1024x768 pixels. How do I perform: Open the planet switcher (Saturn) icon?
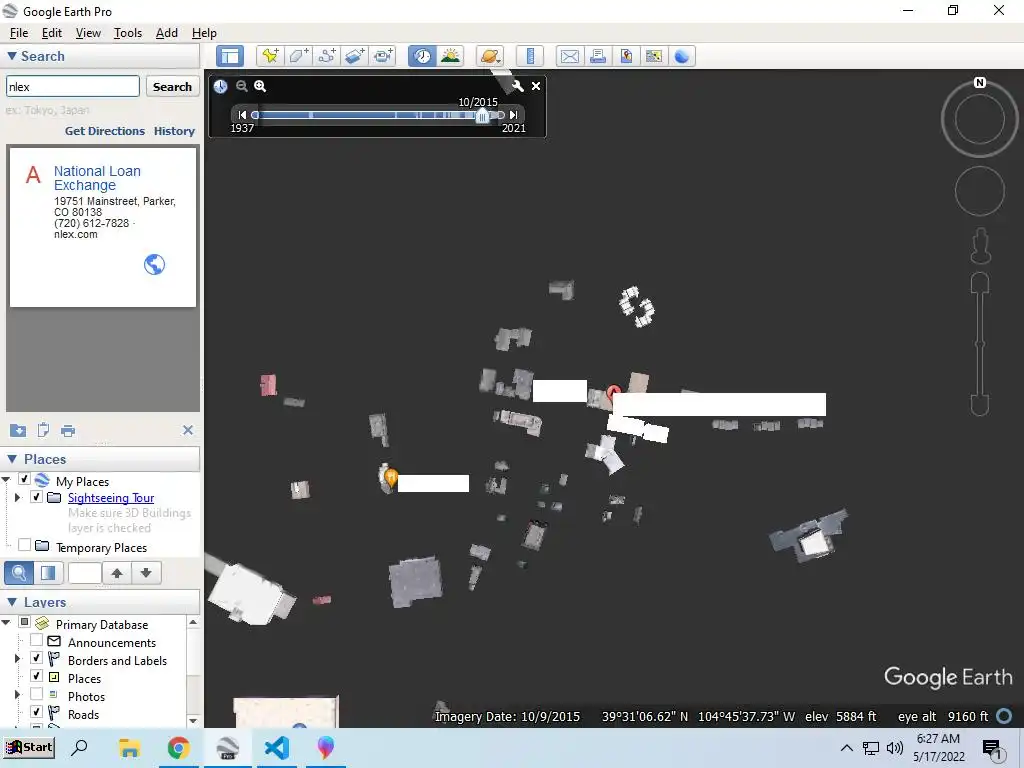[490, 56]
